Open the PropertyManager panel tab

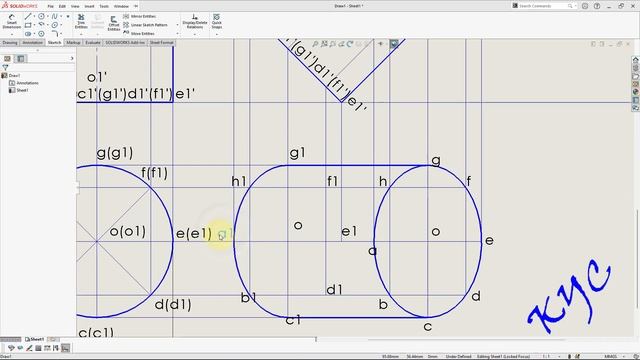point(20,59)
